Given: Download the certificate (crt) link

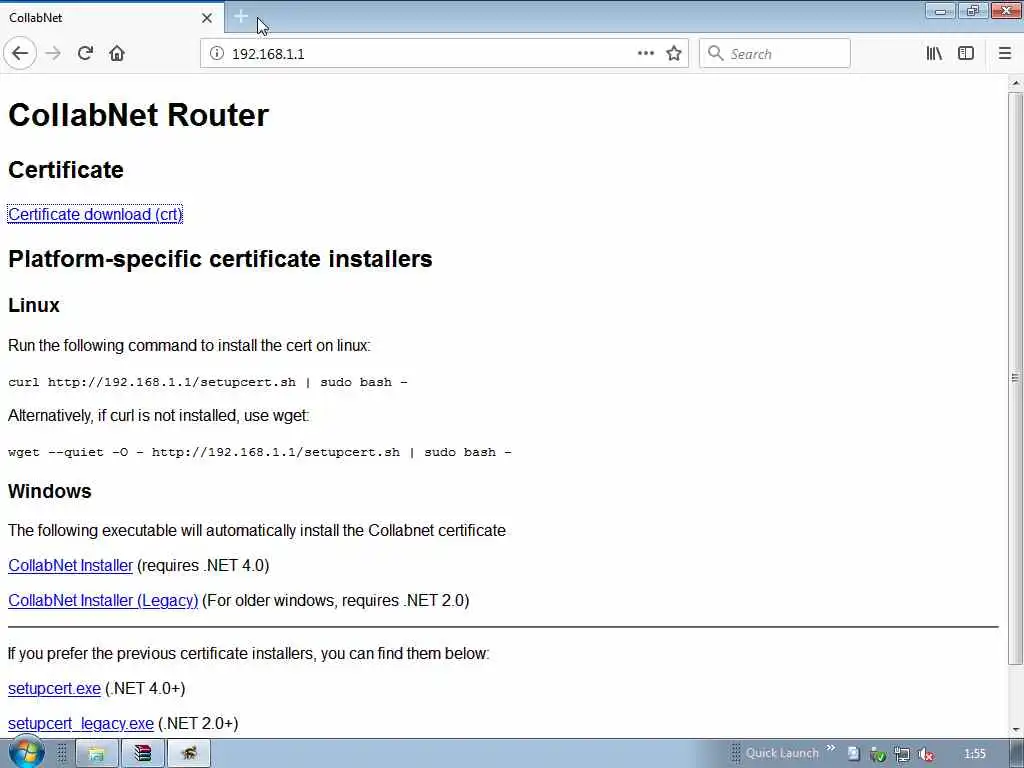Looking at the screenshot, I should tap(95, 214).
